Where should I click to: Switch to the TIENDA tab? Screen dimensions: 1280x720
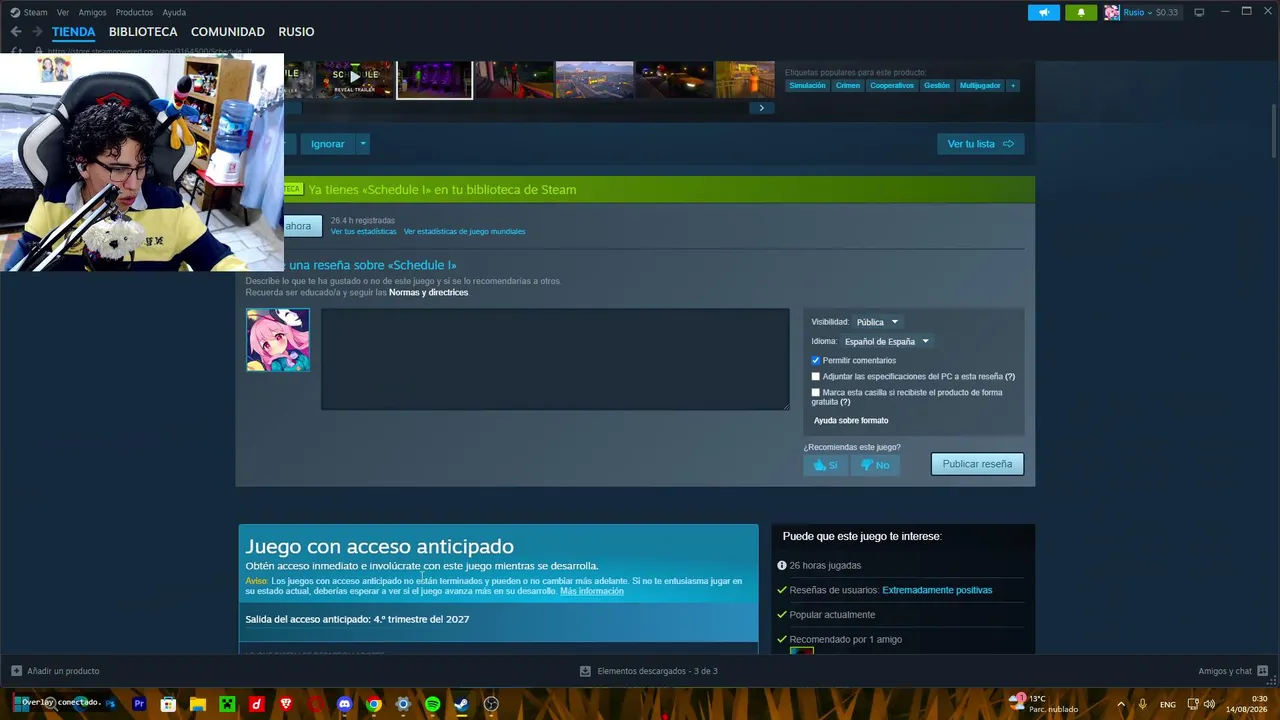tap(74, 32)
